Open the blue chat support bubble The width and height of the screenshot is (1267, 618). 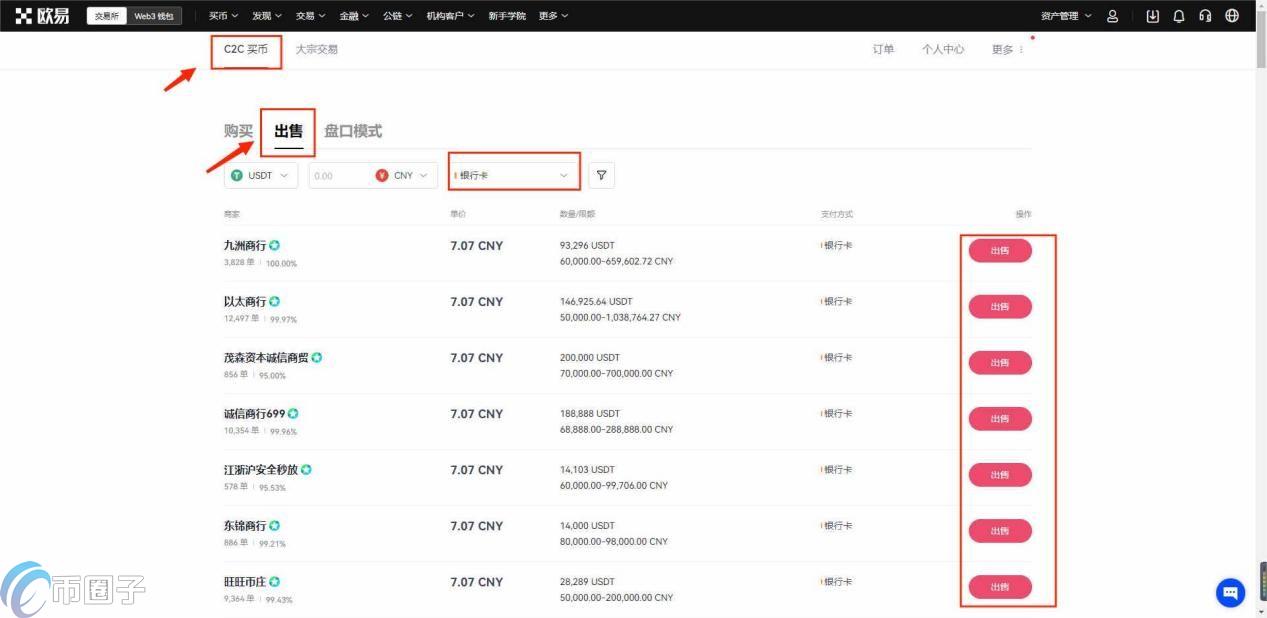coord(1230,592)
